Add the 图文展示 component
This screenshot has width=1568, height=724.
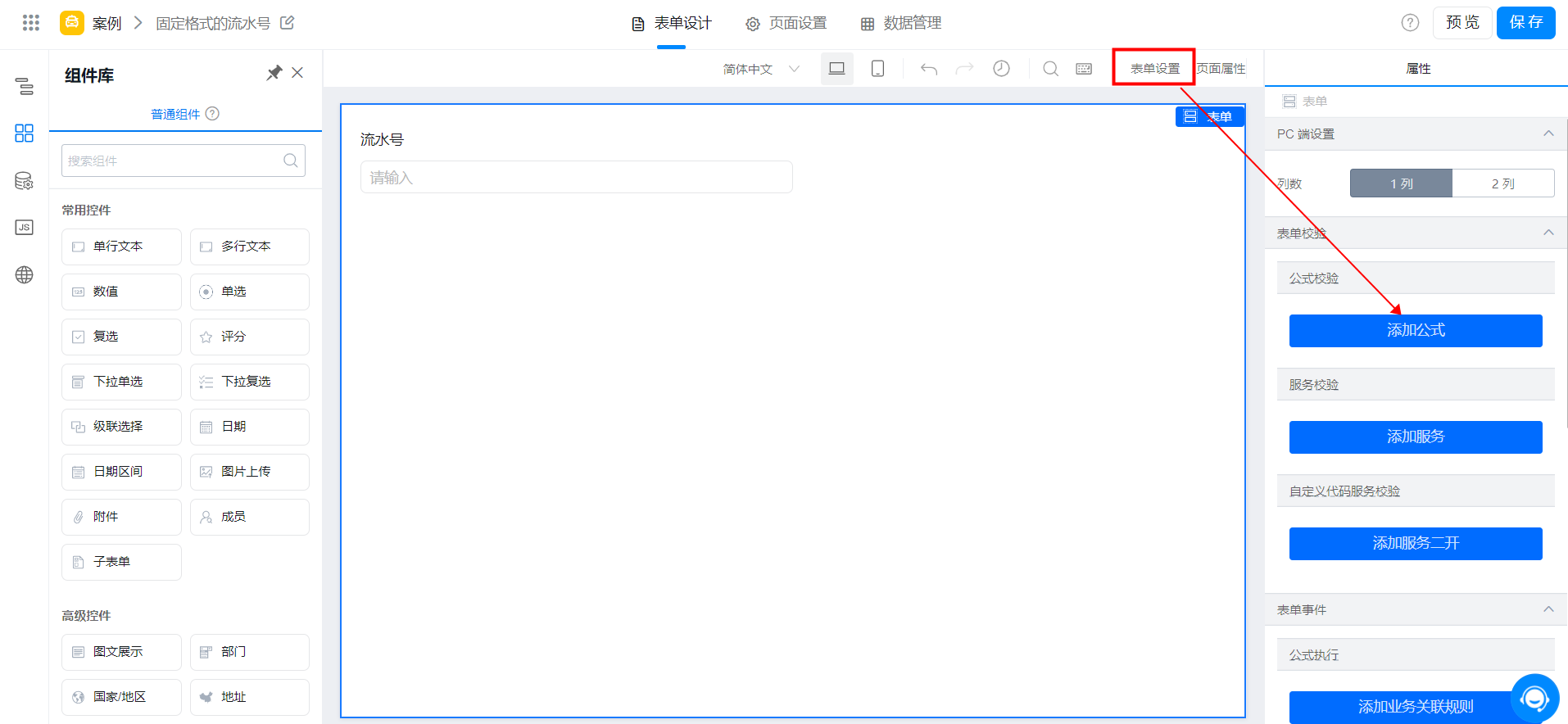coord(121,652)
